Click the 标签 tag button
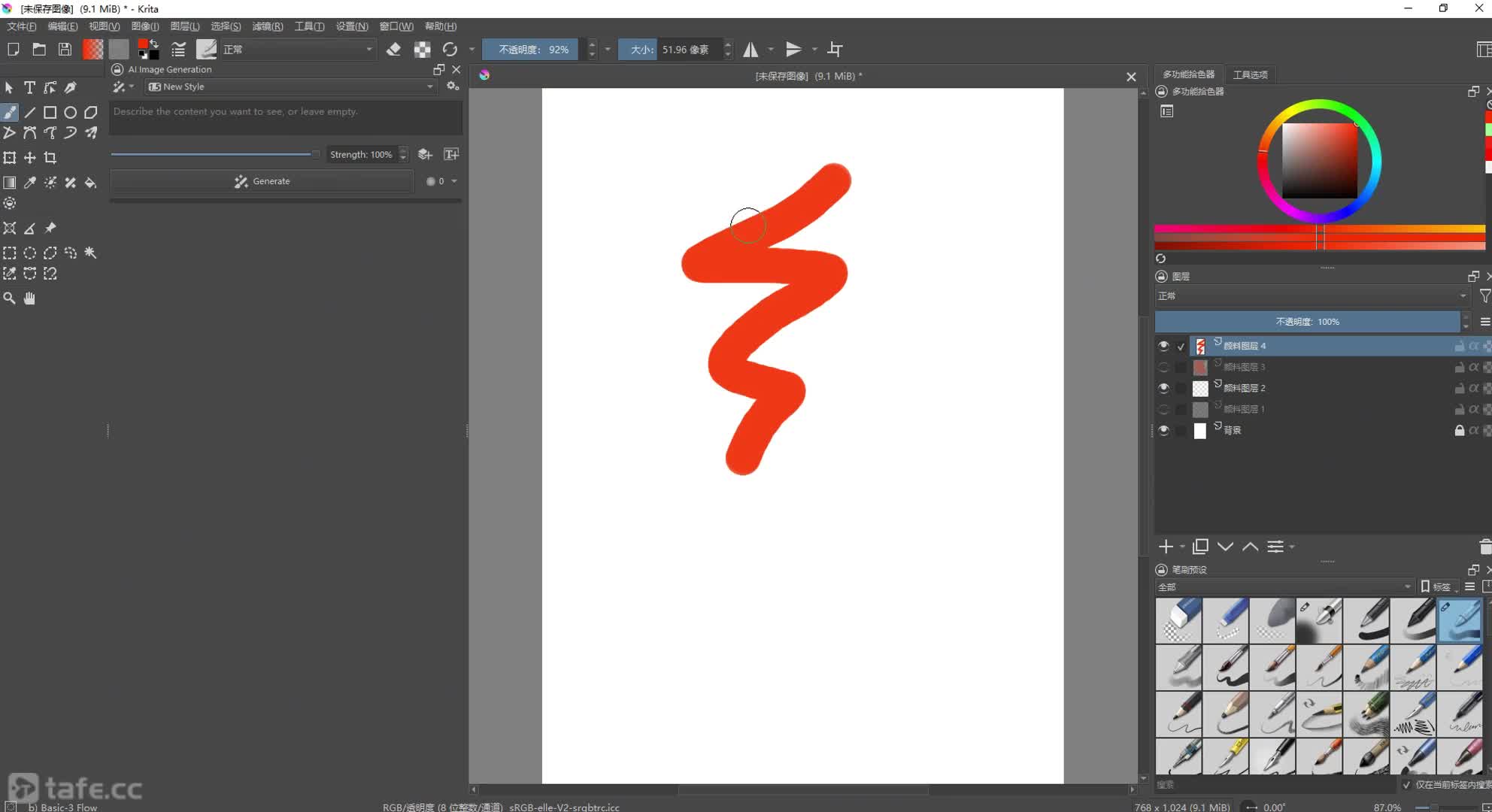This screenshot has height=812, width=1492. pos(1436,586)
